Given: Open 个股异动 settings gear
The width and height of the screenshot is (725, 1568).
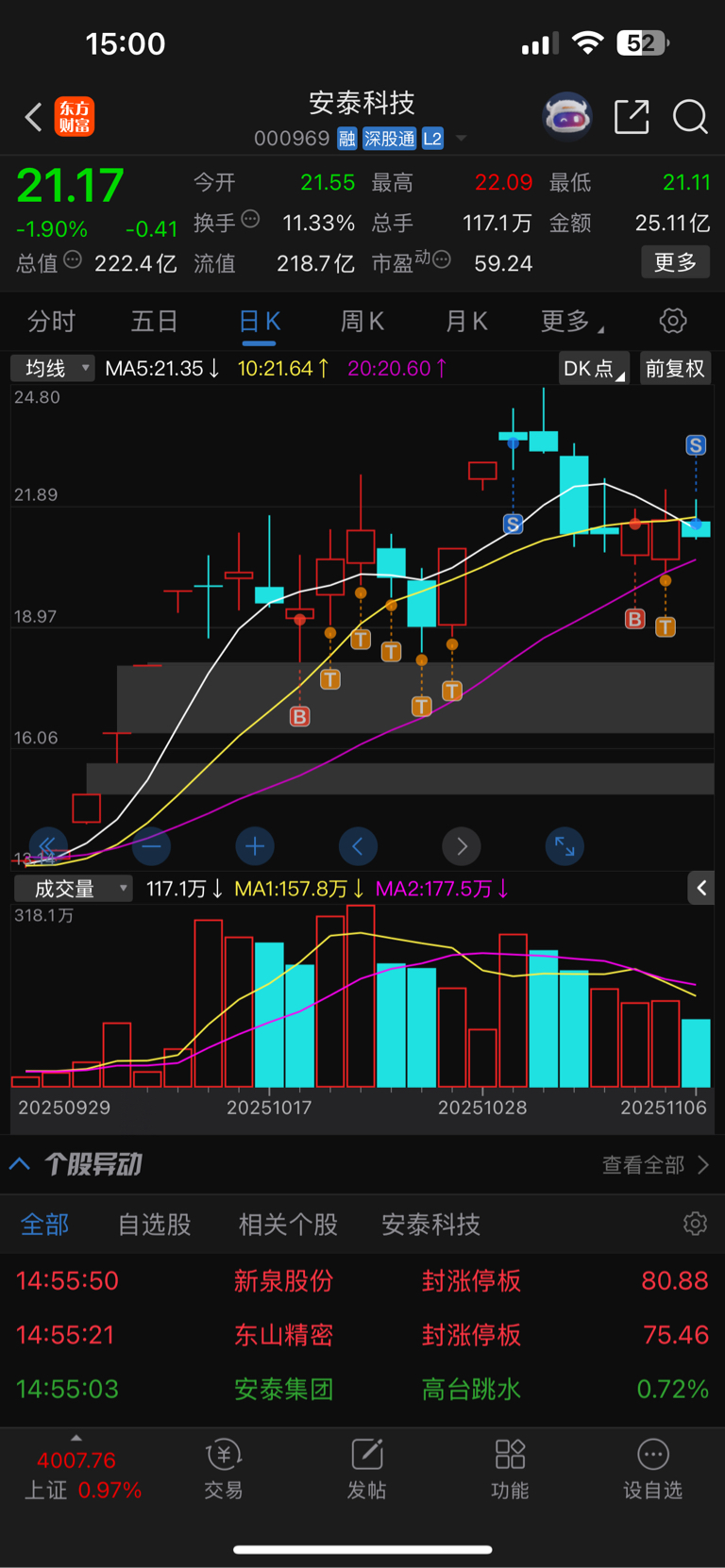Looking at the screenshot, I should click(x=695, y=1224).
